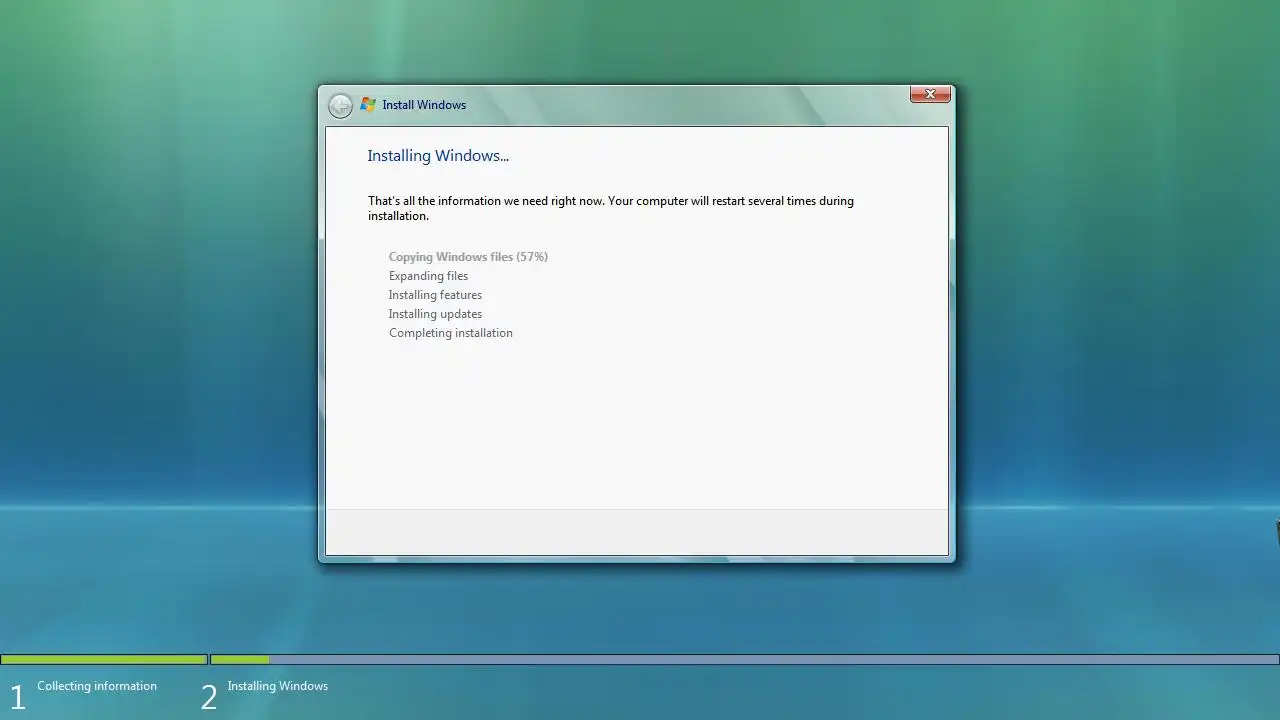Click the 'Install Windows' title text

click(x=424, y=105)
